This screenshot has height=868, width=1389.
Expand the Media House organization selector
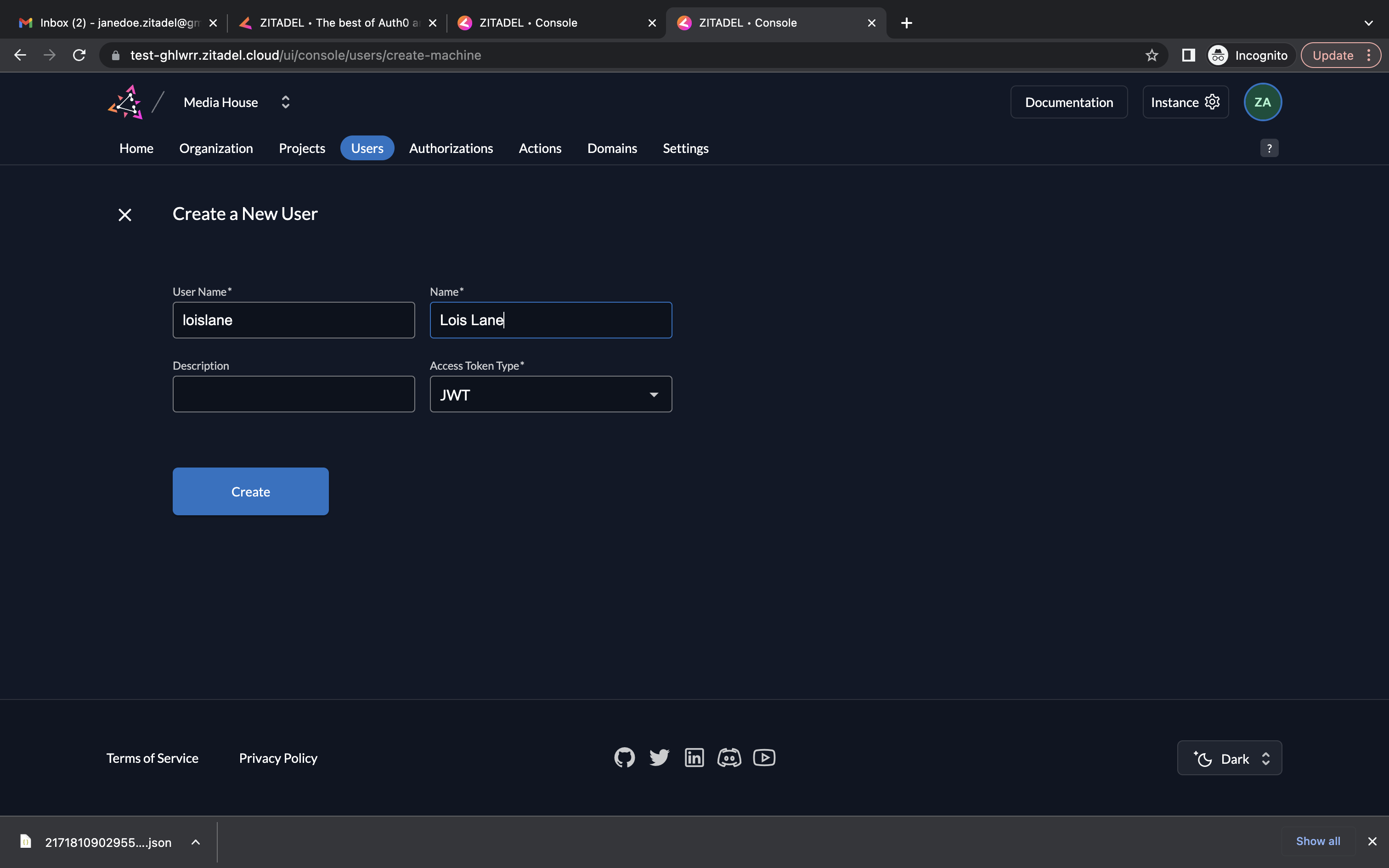click(284, 101)
